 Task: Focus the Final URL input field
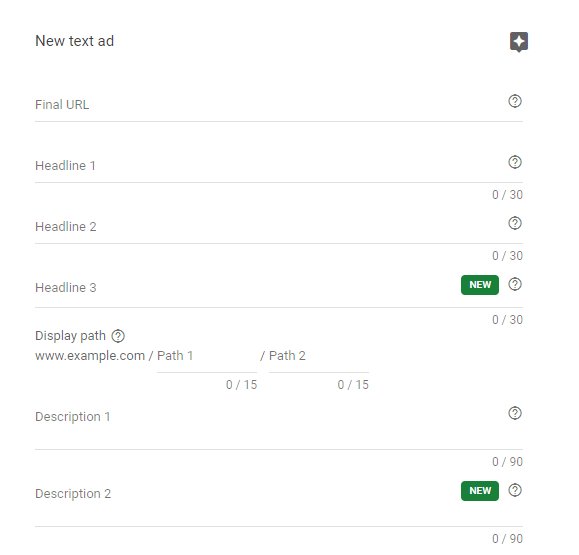(x=270, y=105)
